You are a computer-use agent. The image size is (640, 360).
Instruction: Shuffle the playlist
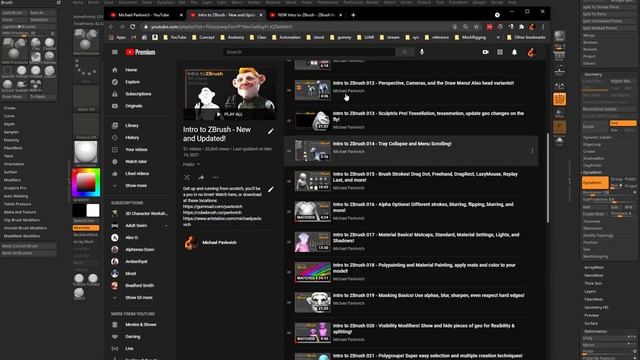(187, 177)
